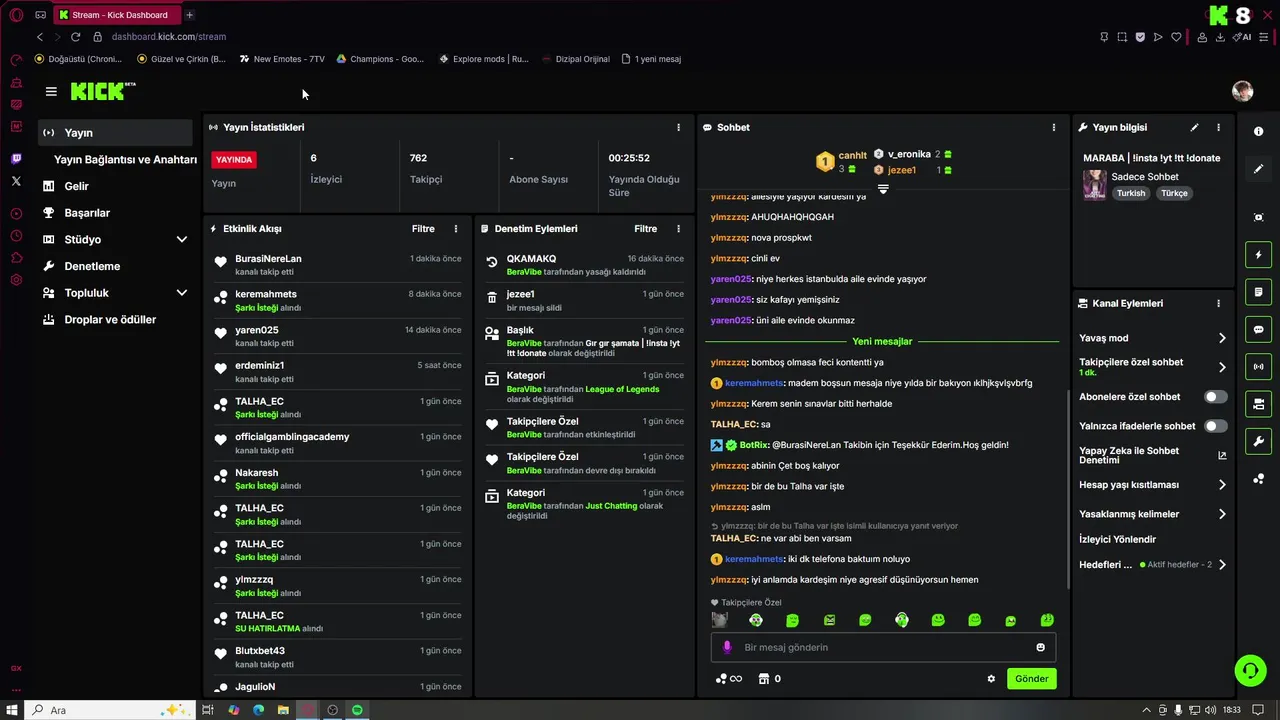1280x720 pixels.
Task: Click Windows taskbar search box Ara
Action: point(110,710)
